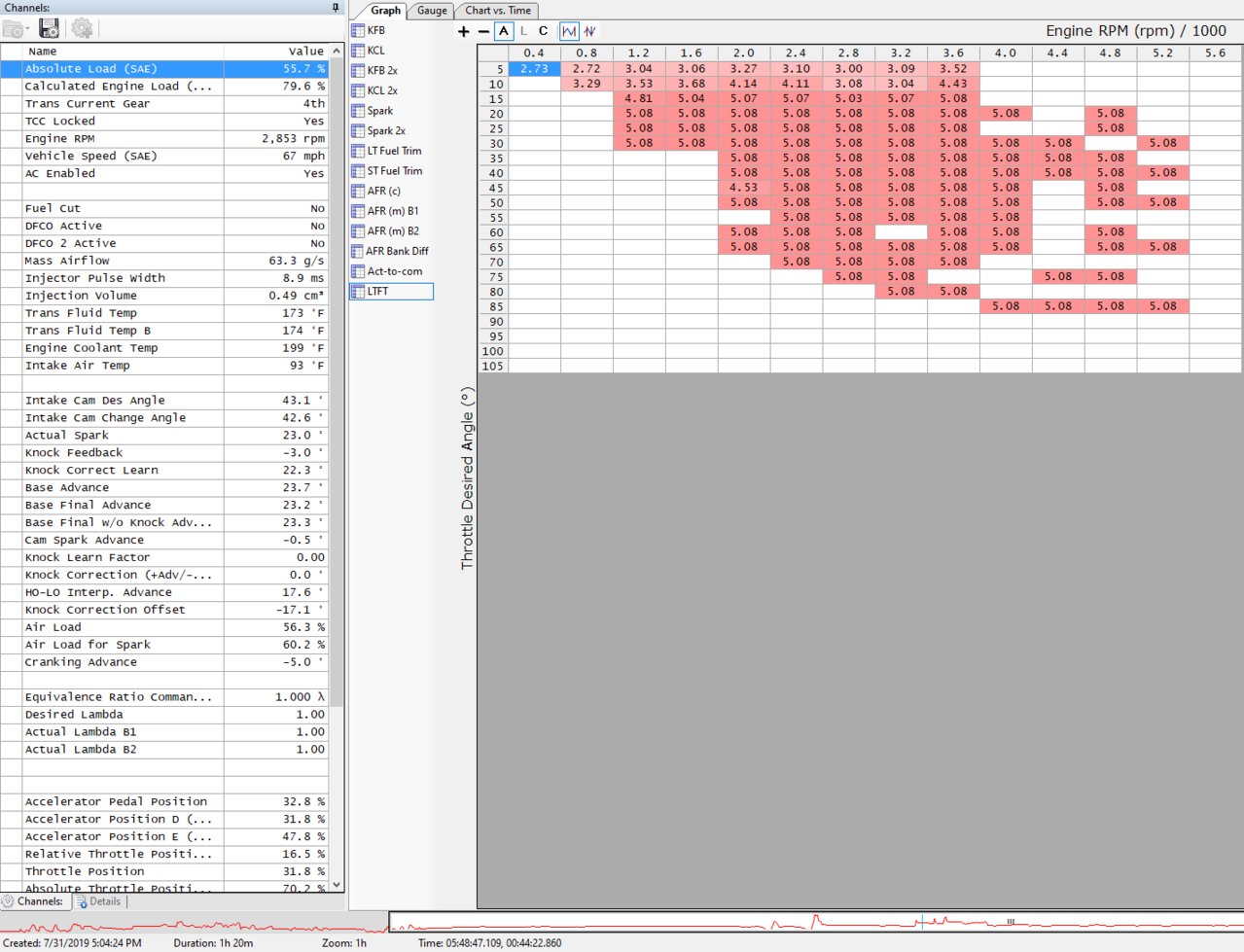Click the minus zoom-out graph icon
Screen dimensions: 1244x952
483,31
